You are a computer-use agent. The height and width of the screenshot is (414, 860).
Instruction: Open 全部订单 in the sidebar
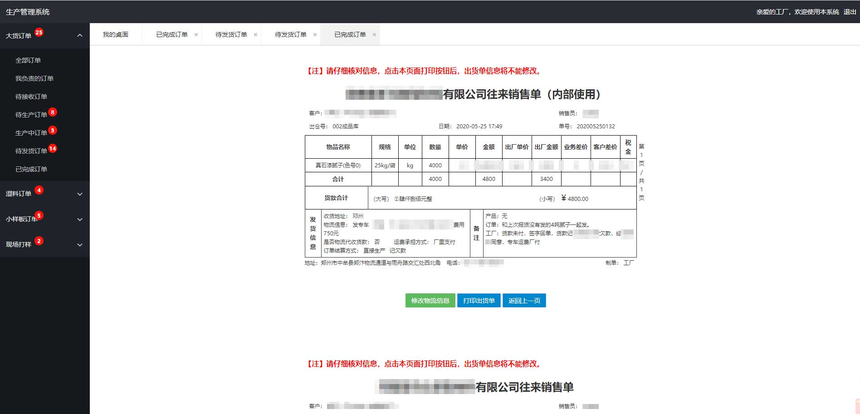(x=28, y=60)
